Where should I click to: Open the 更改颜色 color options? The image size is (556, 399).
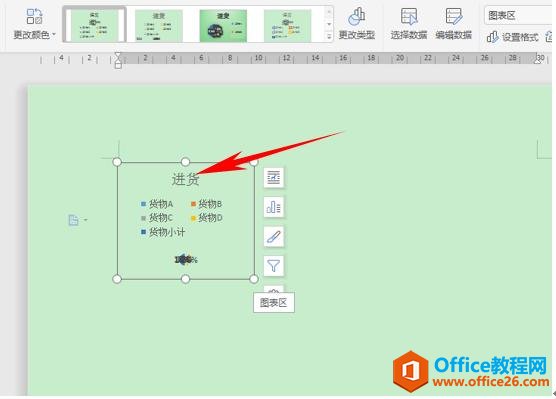click(x=34, y=24)
